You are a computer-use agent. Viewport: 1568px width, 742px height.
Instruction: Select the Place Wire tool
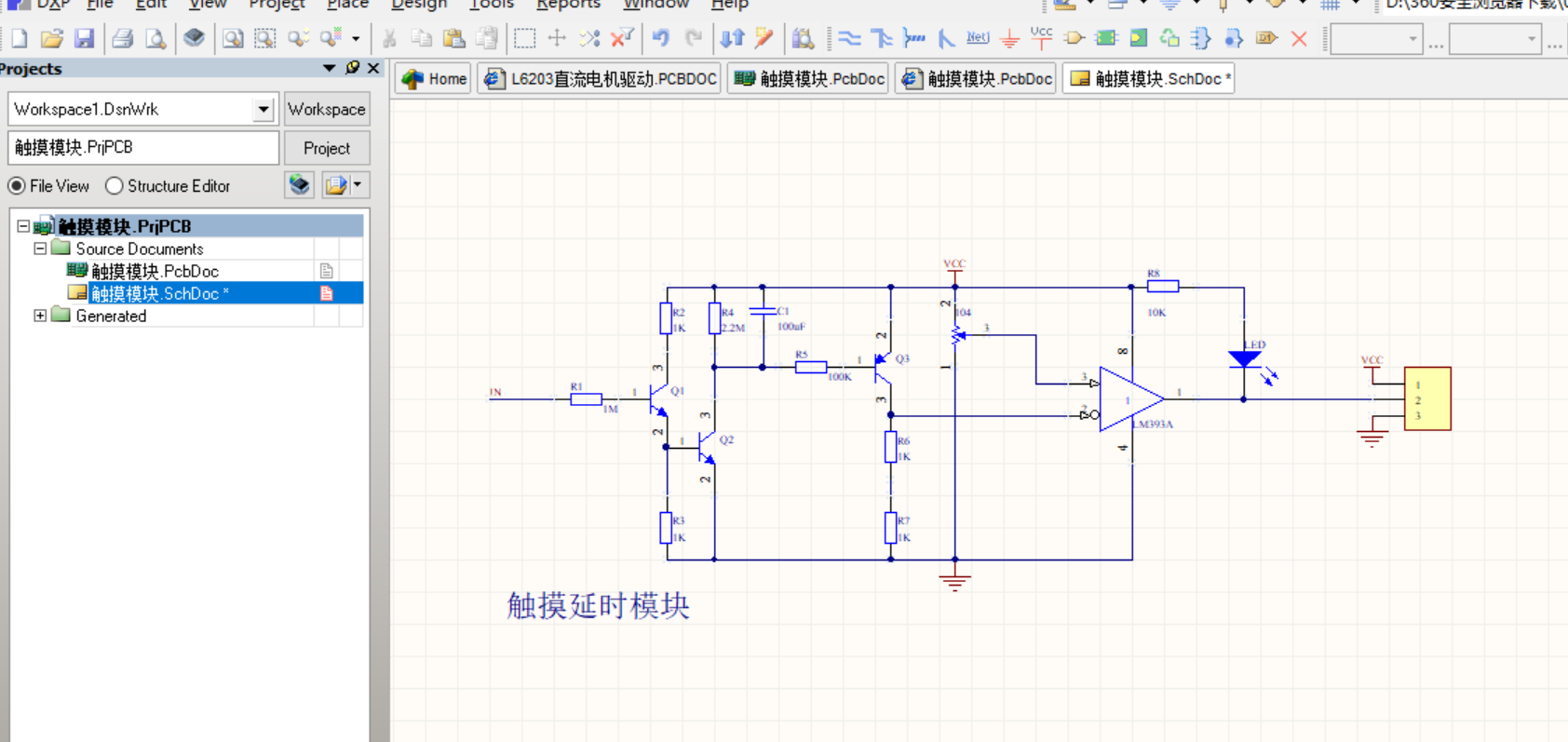coord(849,38)
